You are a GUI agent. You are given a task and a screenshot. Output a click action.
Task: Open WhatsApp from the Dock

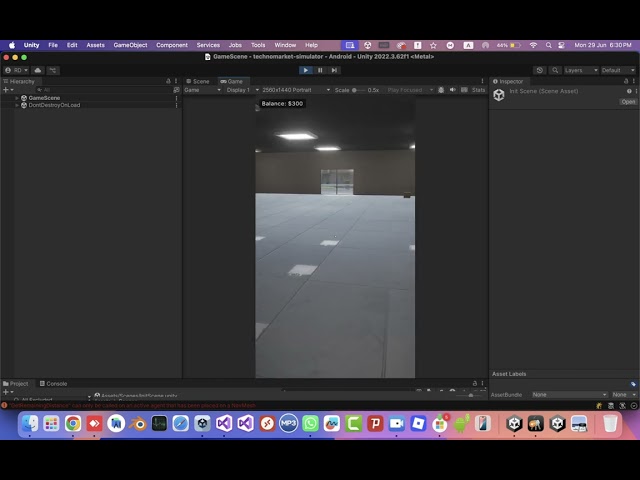[310, 424]
